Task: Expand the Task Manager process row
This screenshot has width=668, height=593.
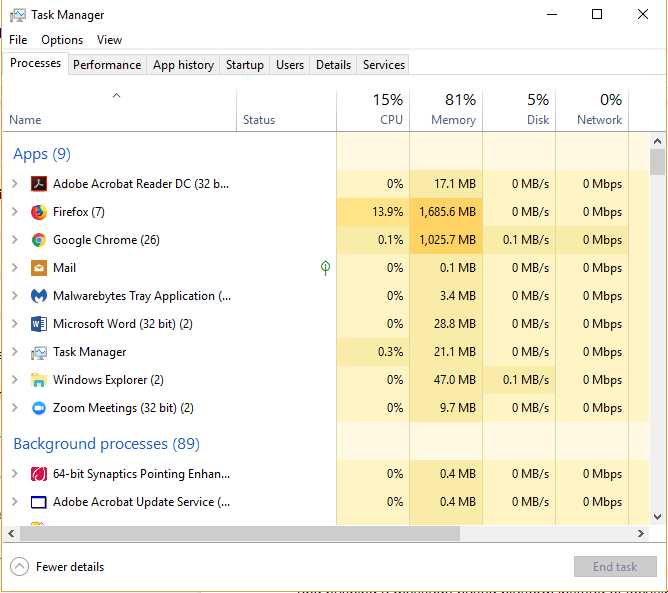Action: pos(15,352)
